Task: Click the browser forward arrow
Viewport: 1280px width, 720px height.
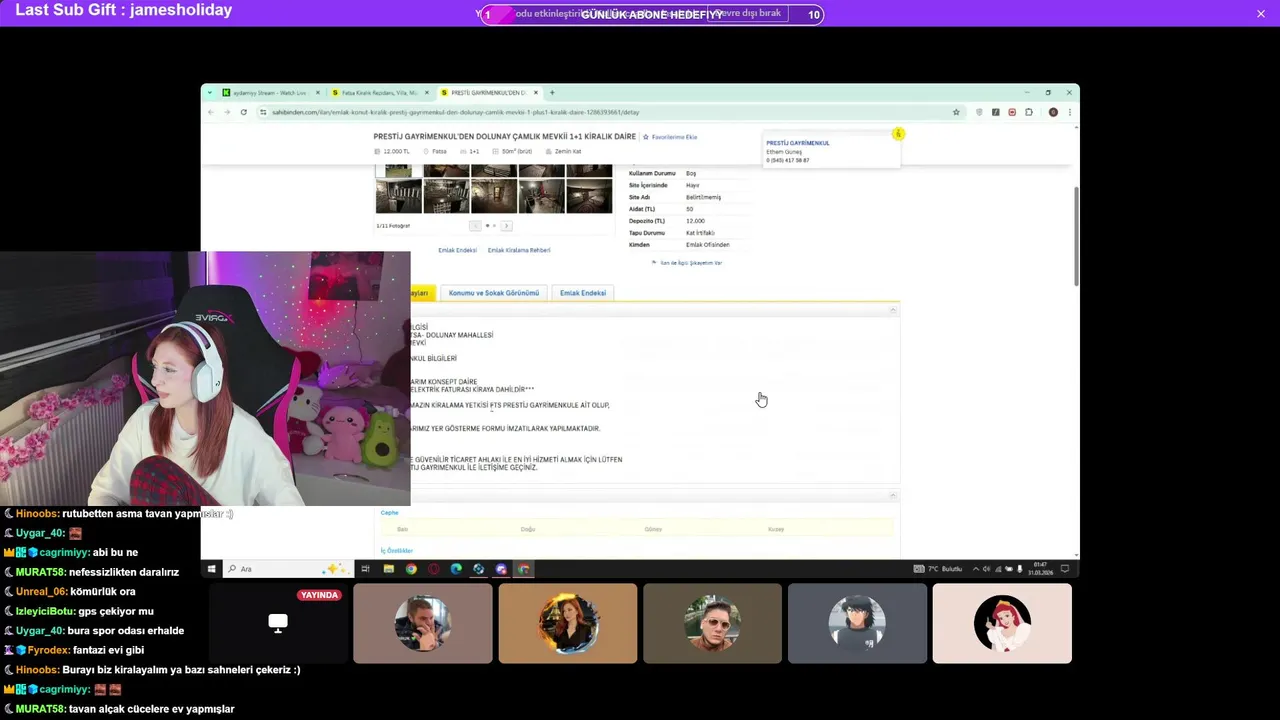Action: coord(226,112)
